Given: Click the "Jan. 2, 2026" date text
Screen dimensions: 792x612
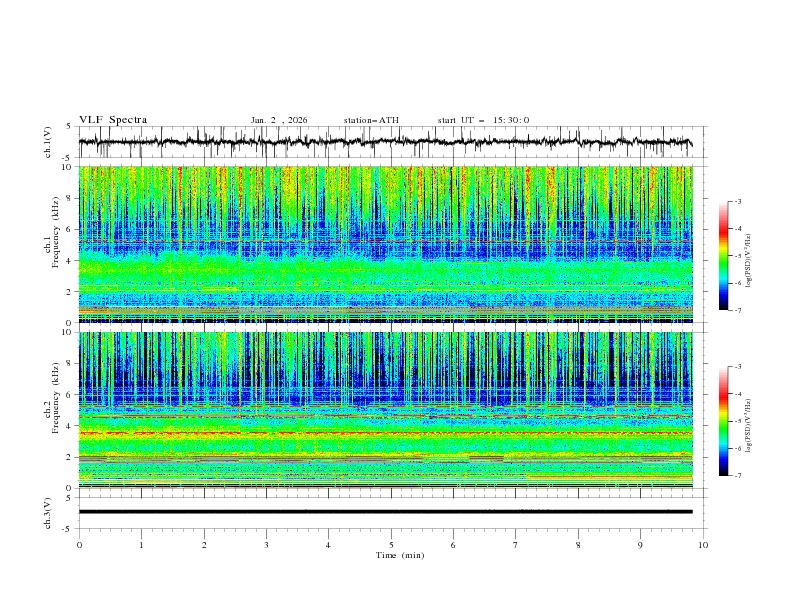Looking at the screenshot, I should 279,120.
